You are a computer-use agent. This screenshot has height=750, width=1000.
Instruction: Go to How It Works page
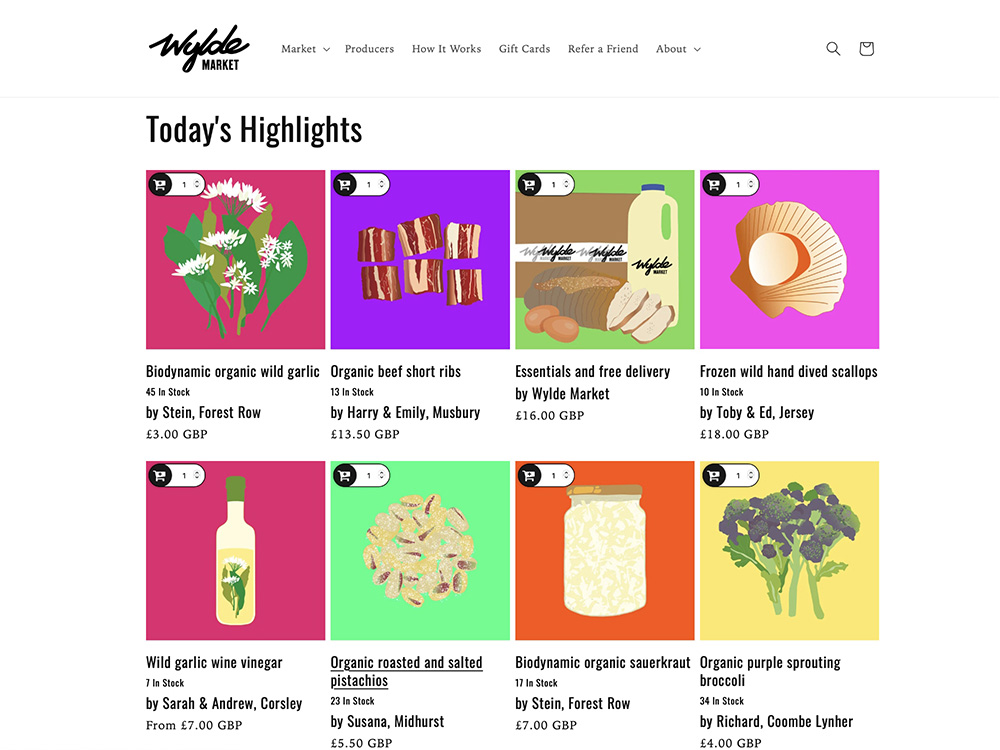[446, 49]
